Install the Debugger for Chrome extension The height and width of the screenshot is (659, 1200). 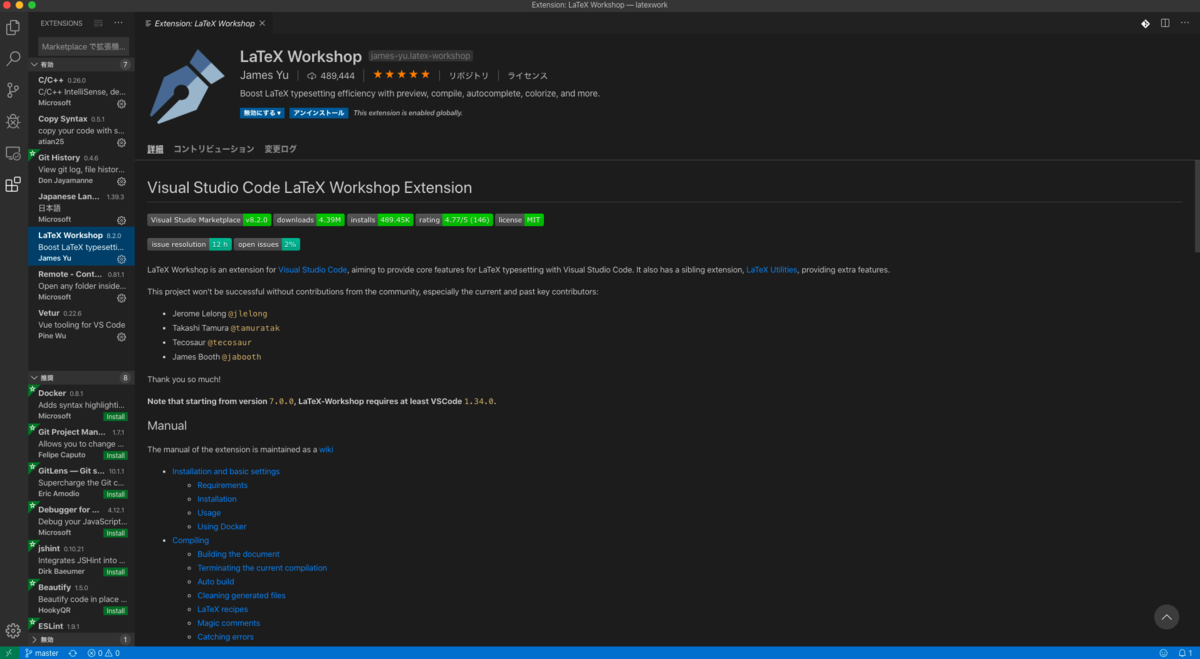pyautogui.click(x=116, y=533)
